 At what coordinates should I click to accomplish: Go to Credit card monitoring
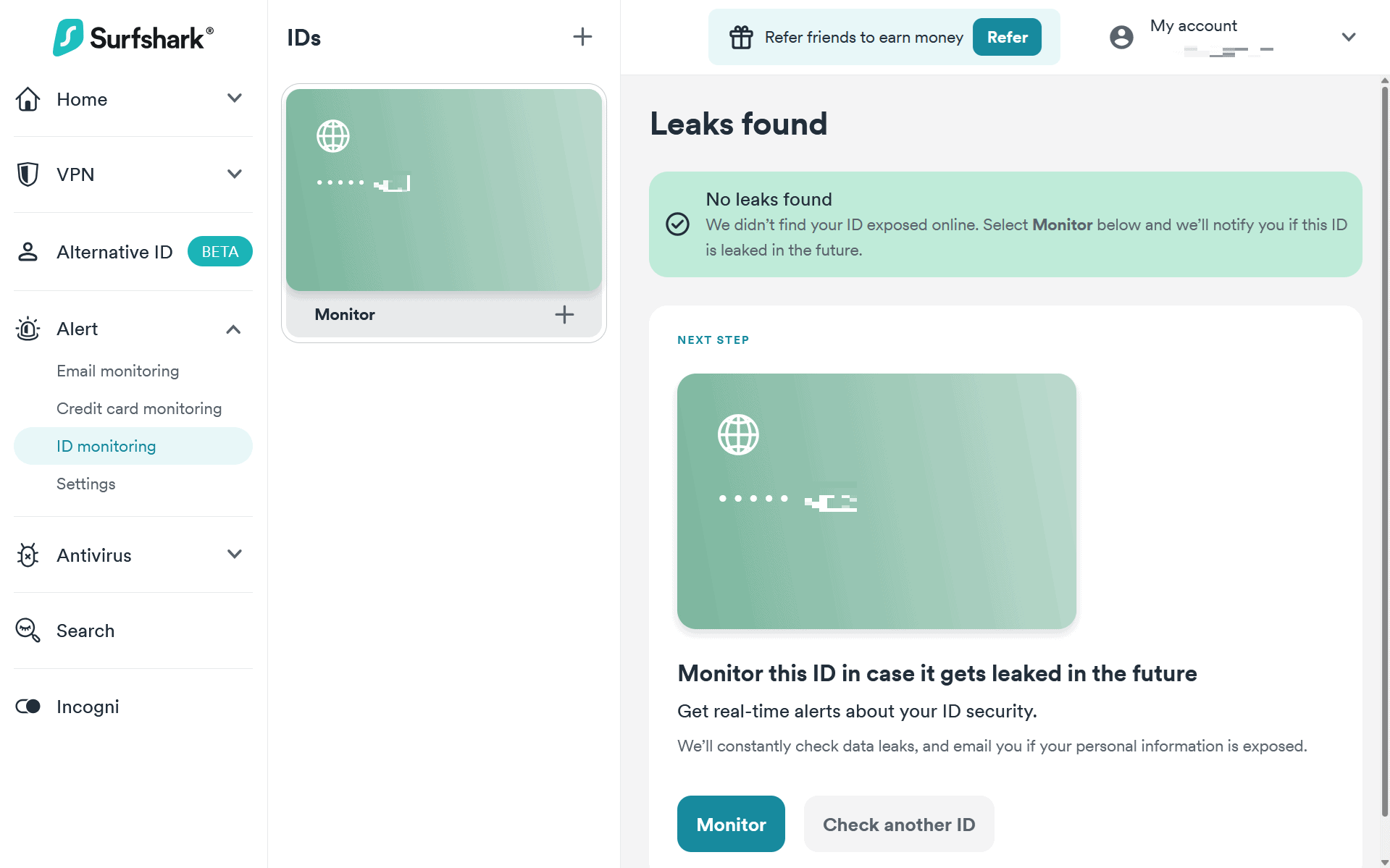pos(139,408)
